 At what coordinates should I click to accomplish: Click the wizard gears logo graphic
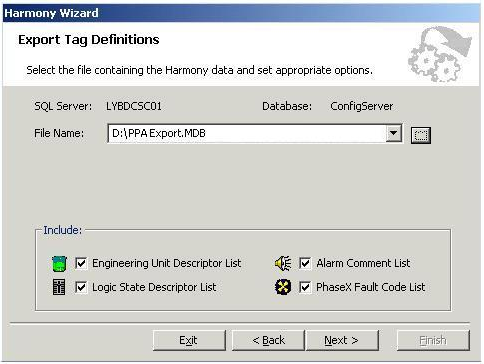[x=439, y=54]
